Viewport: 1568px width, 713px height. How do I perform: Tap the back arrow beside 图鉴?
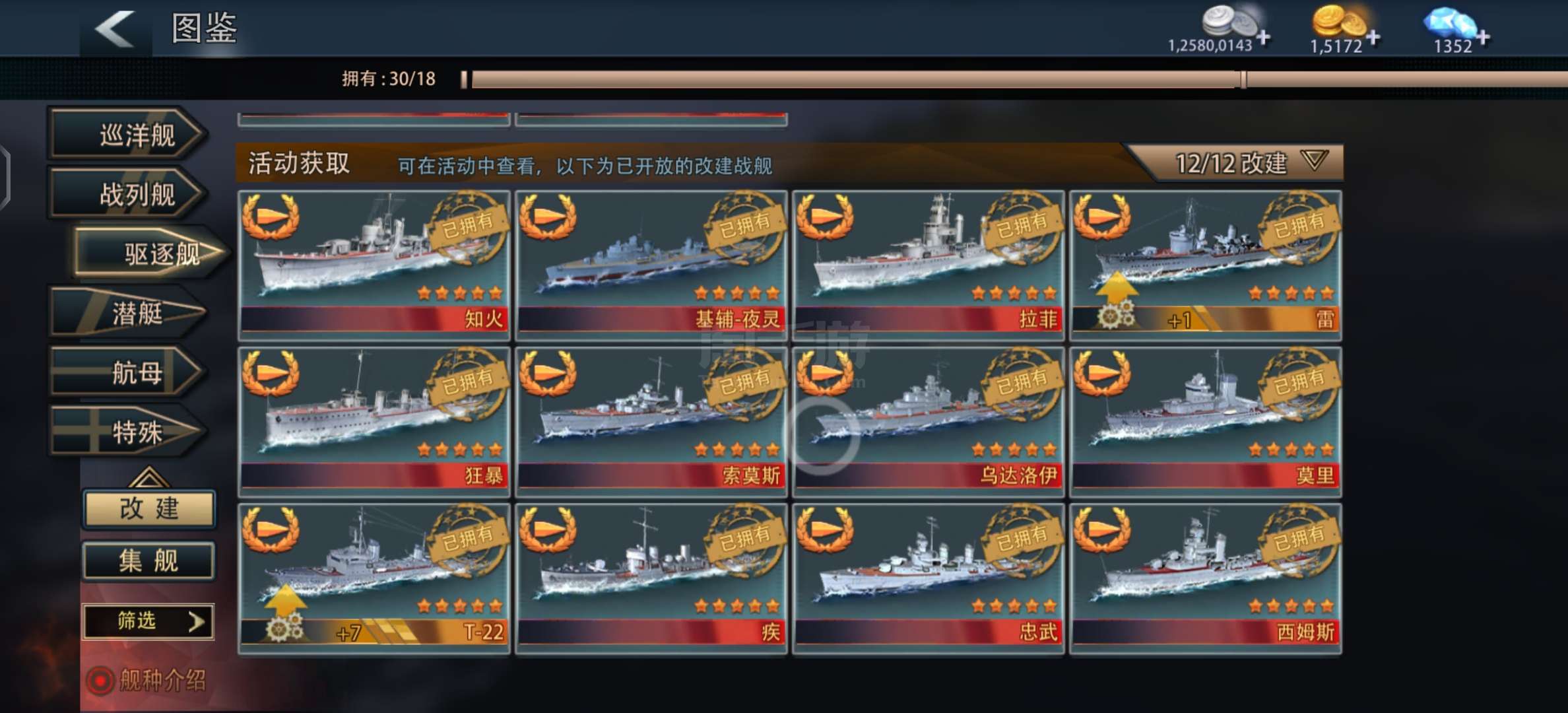[115, 29]
